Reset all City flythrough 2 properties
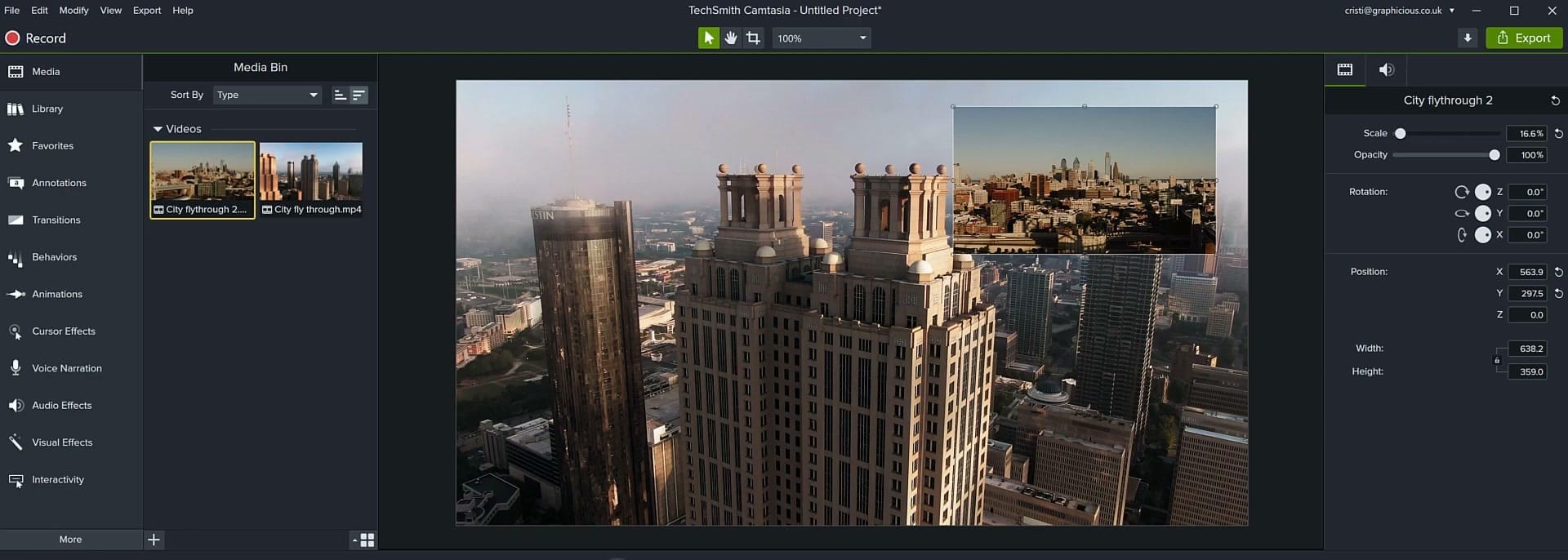Image resolution: width=1568 pixels, height=560 pixels. pyautogui.click(x=1555, y=100)
